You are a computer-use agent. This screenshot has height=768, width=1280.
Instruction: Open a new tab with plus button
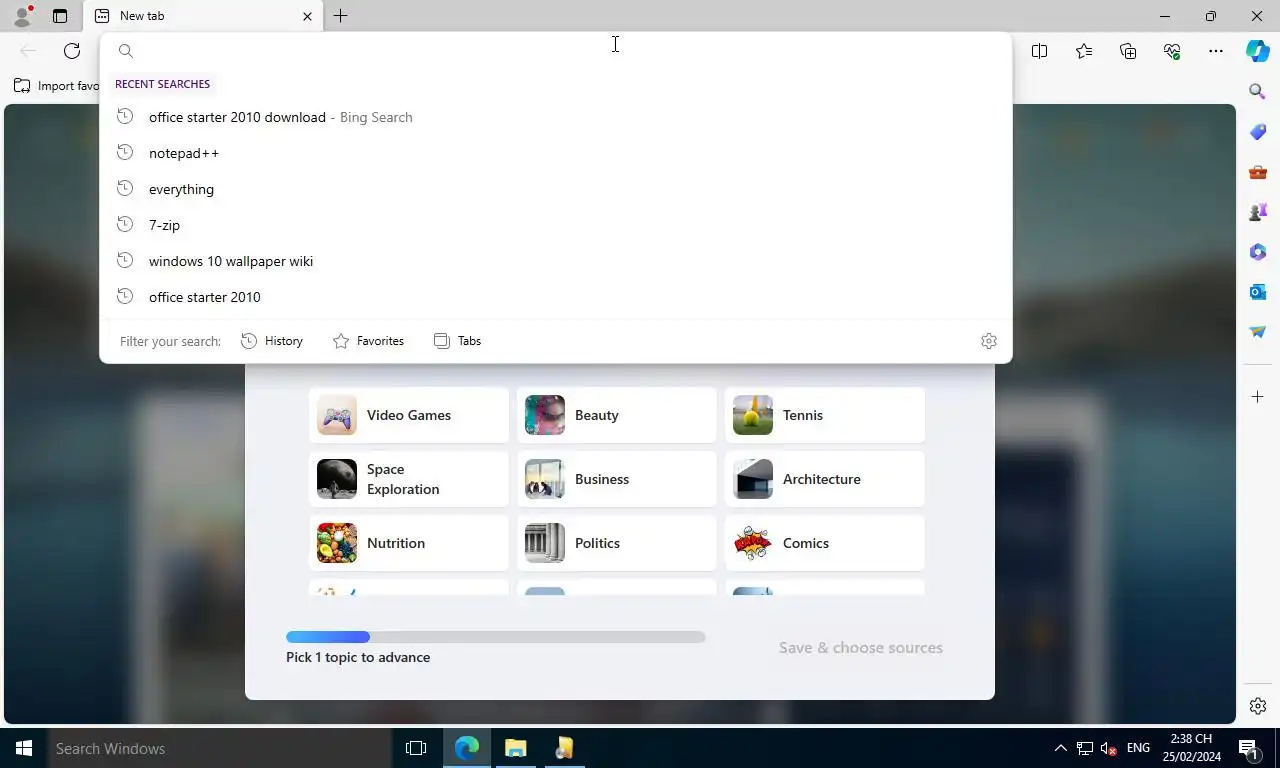340,16
